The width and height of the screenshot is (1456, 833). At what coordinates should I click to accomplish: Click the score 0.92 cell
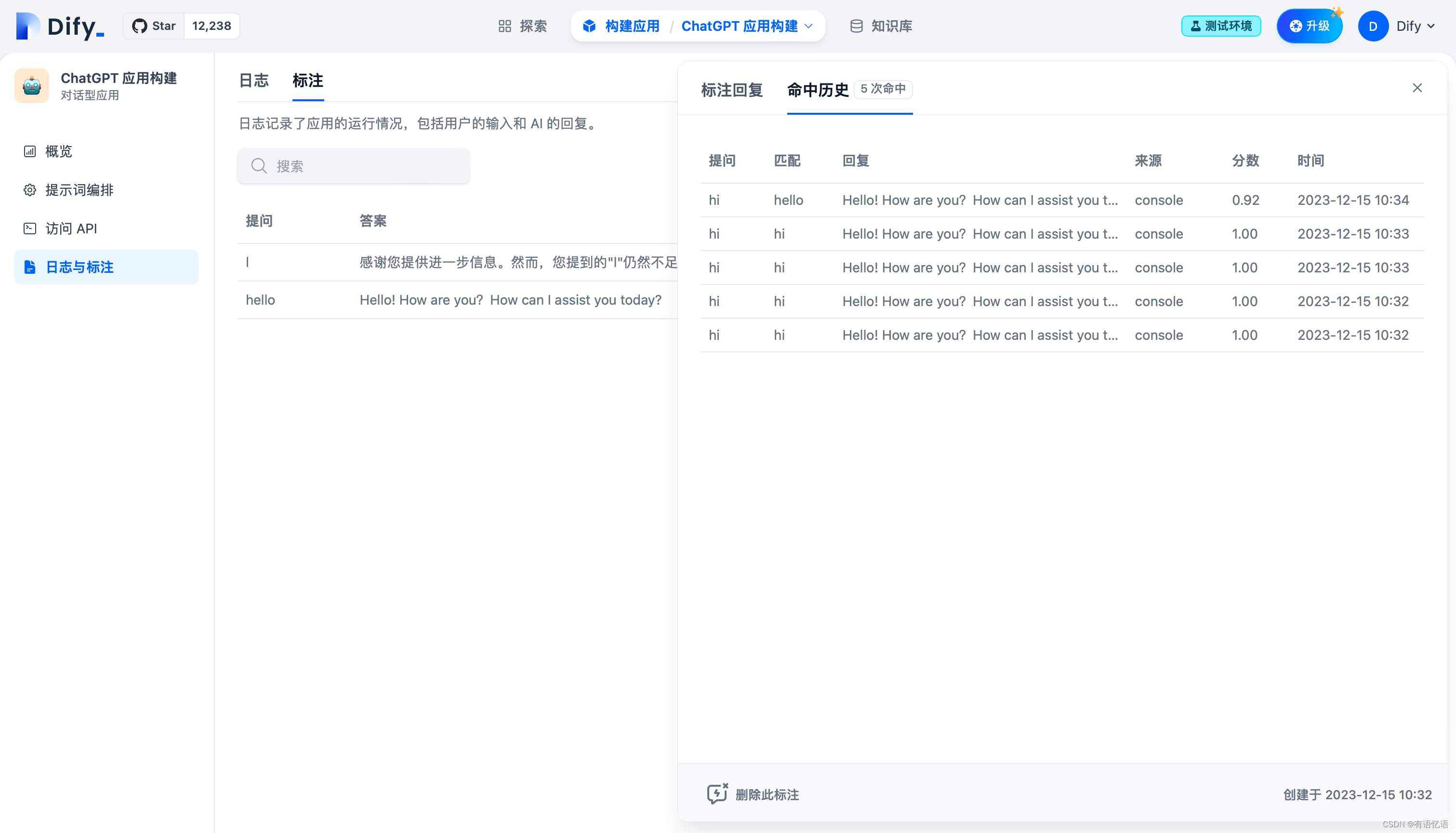point(1245,200)
